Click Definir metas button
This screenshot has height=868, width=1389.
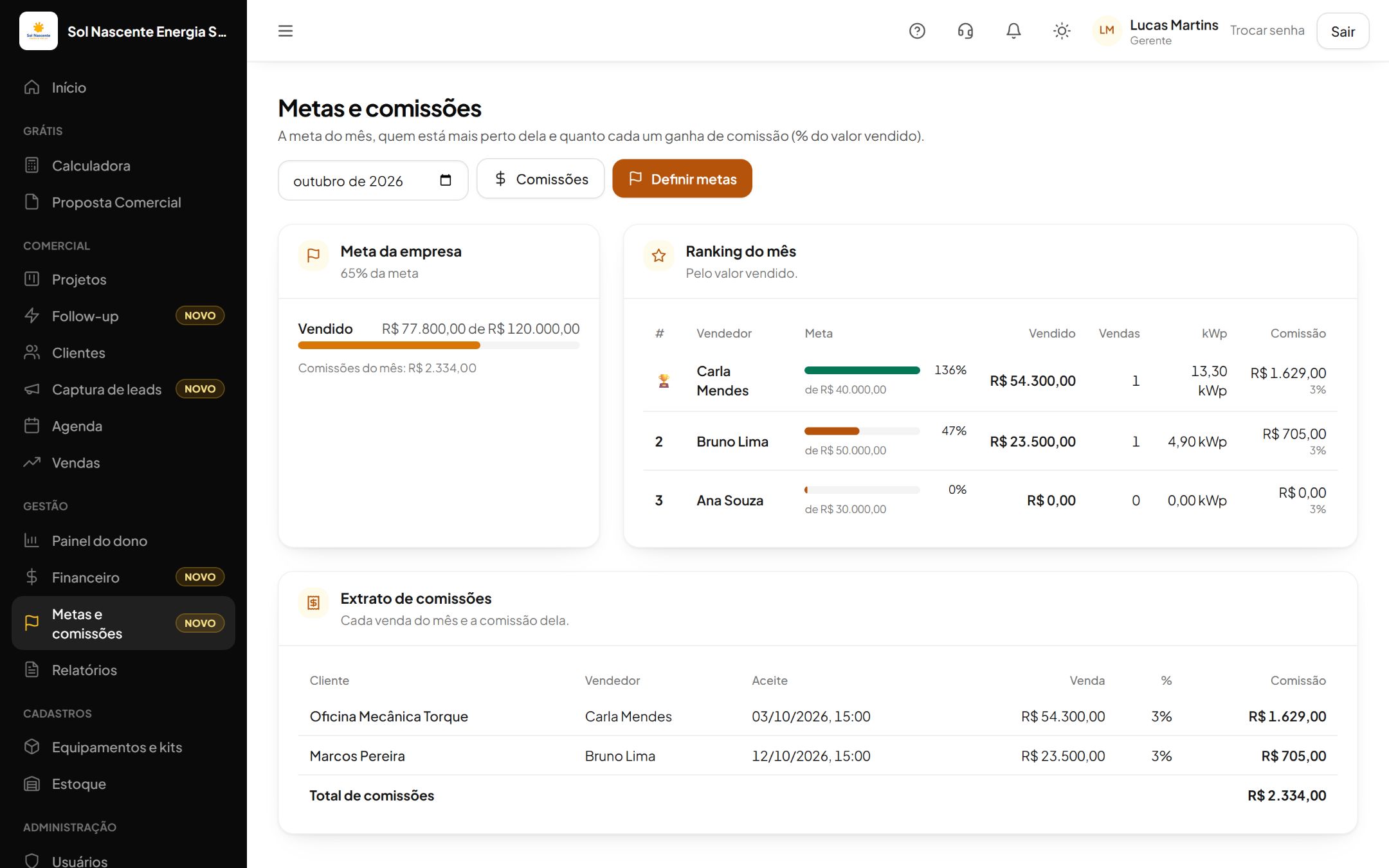point(682,179)
